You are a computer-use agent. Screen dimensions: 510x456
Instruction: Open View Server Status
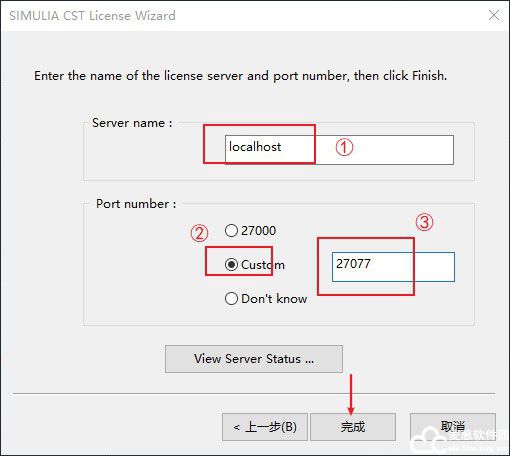tap(254, 359)
